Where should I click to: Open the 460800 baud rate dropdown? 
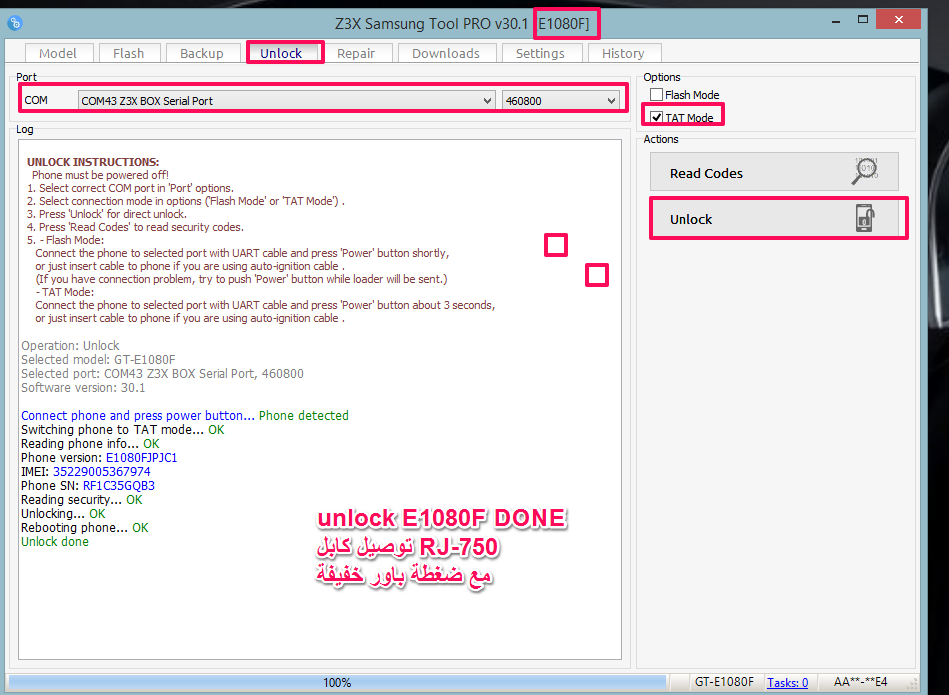click(x=611, y=100)
